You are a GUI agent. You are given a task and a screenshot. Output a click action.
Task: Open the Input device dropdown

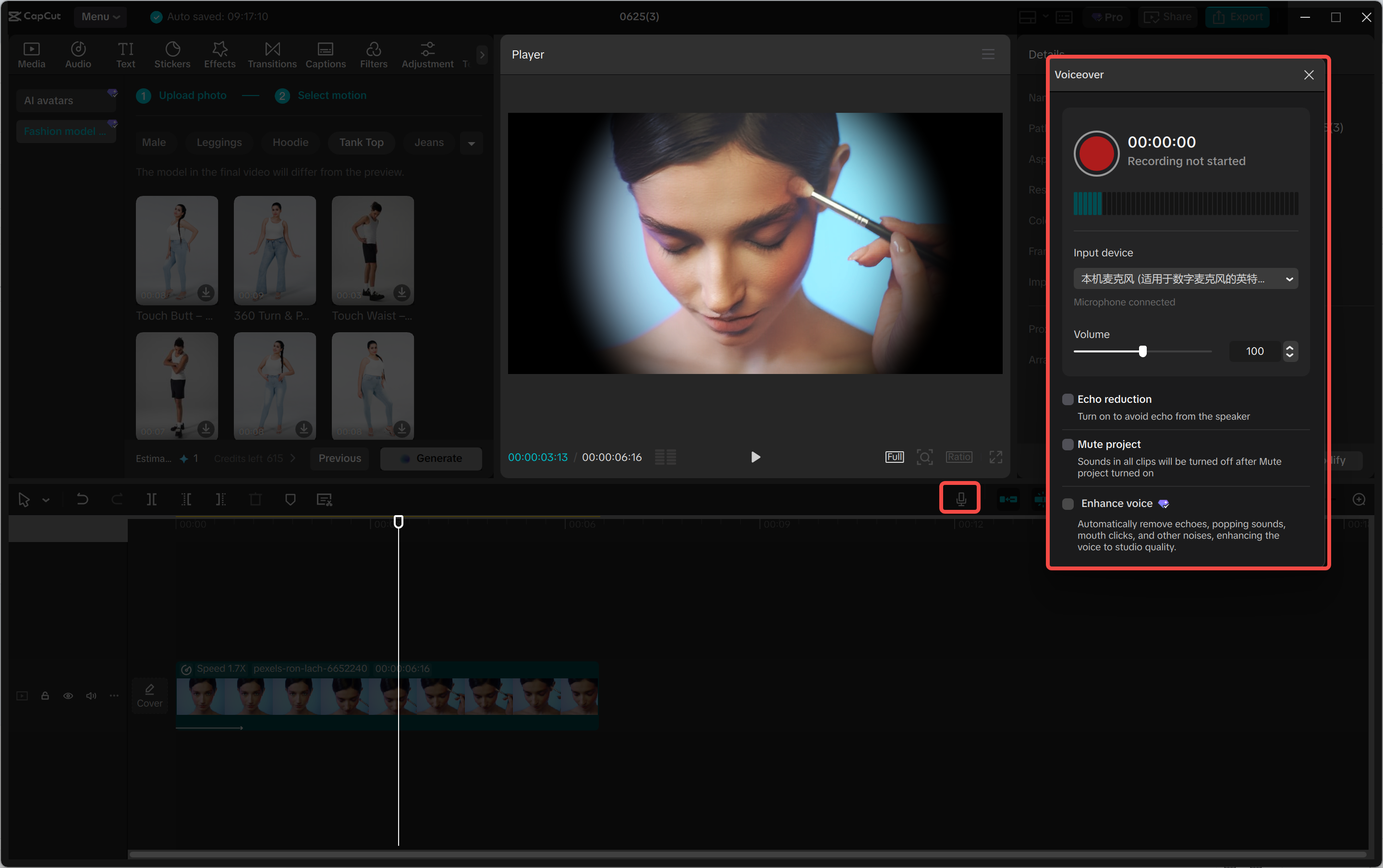1185,278
